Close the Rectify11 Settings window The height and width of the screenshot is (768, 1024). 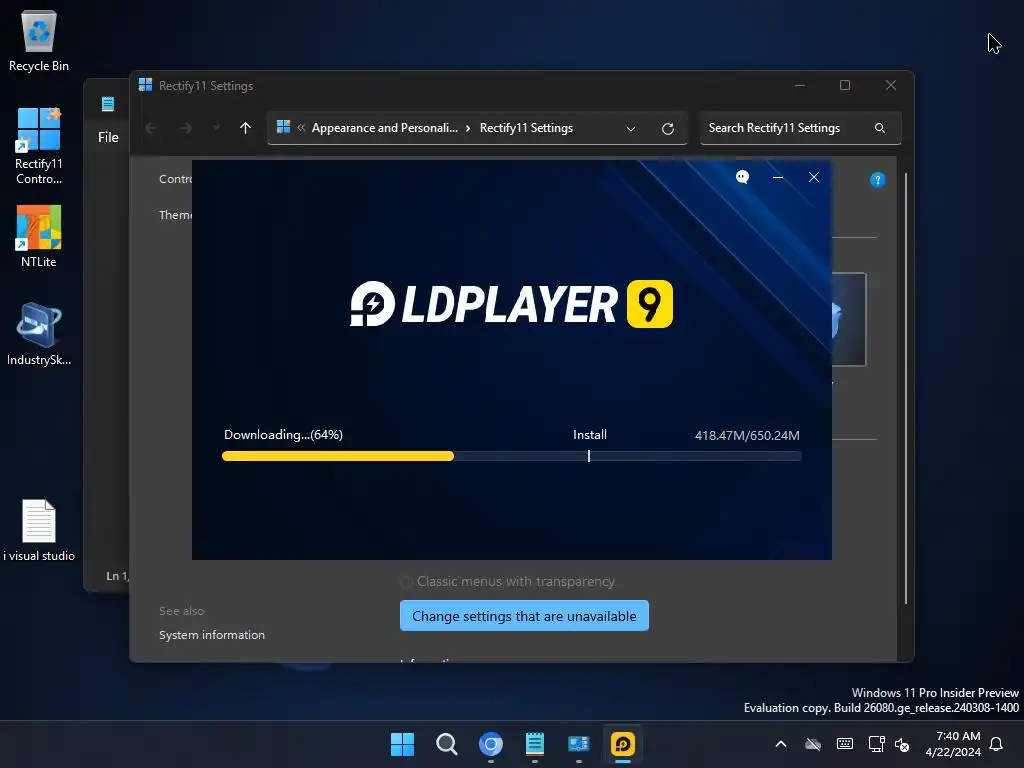coord(891,86)
